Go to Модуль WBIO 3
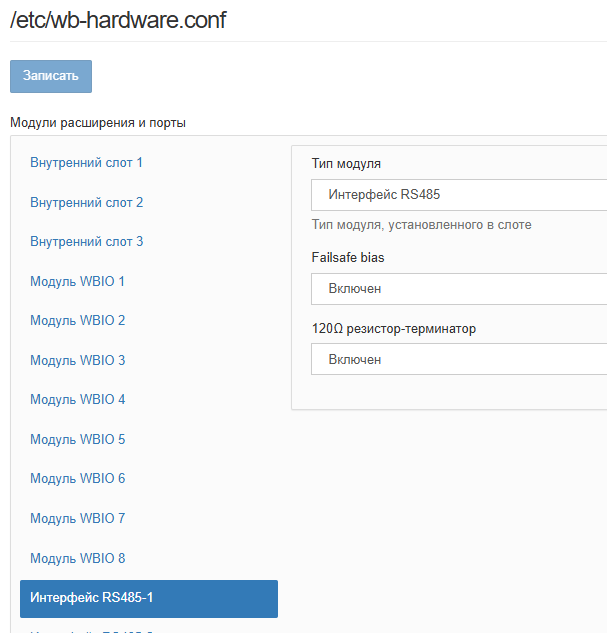The image size is (607, 633). click(78, 360)
